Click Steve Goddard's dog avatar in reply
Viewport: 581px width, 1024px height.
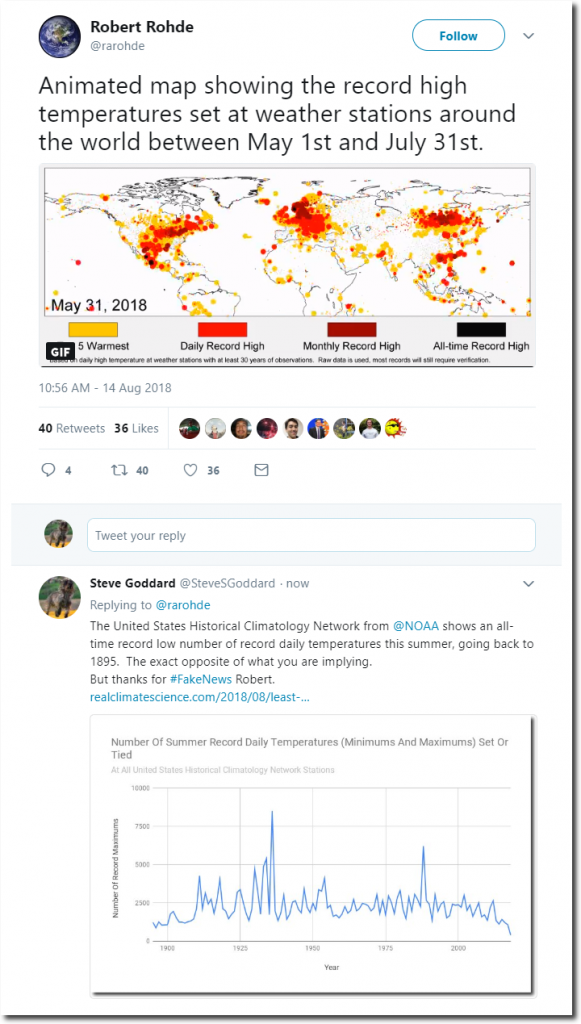pos(60,597)
